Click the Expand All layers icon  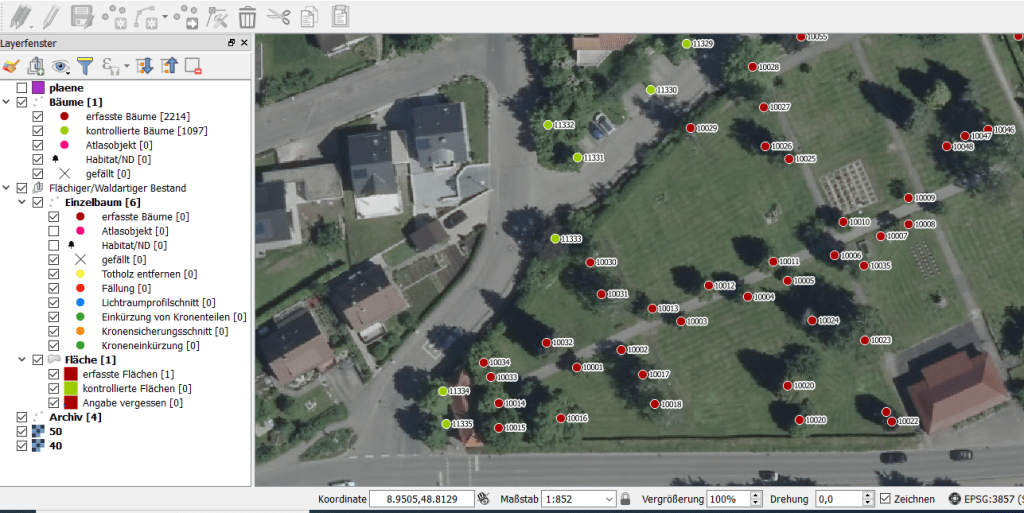click(x=144, y=66)
